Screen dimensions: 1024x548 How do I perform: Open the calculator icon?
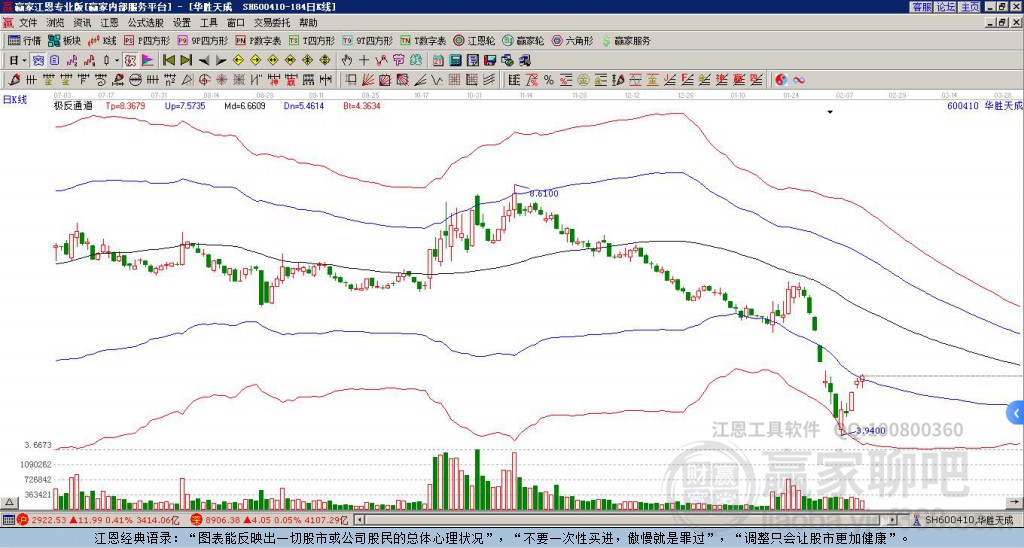pos(455,61)
